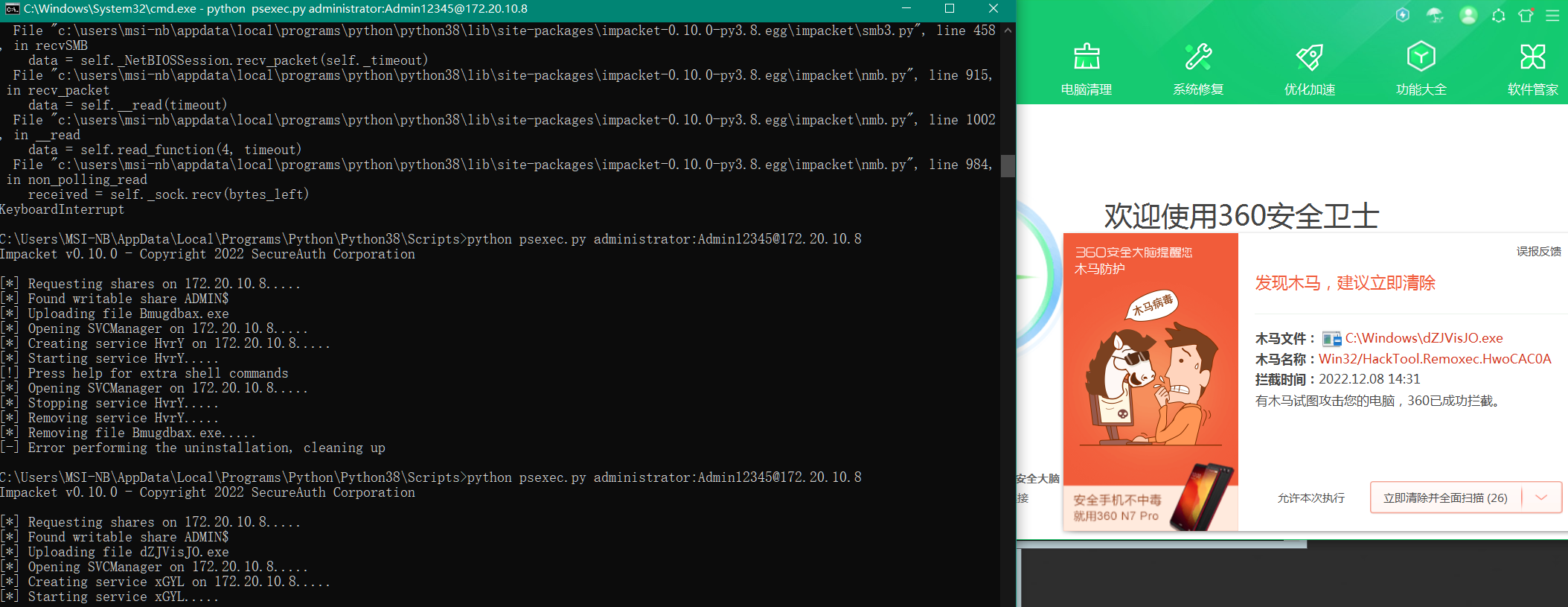
Task: Click the blue lightning hexagon icon
Action: pyautogui.click(x=1403, y=15)
